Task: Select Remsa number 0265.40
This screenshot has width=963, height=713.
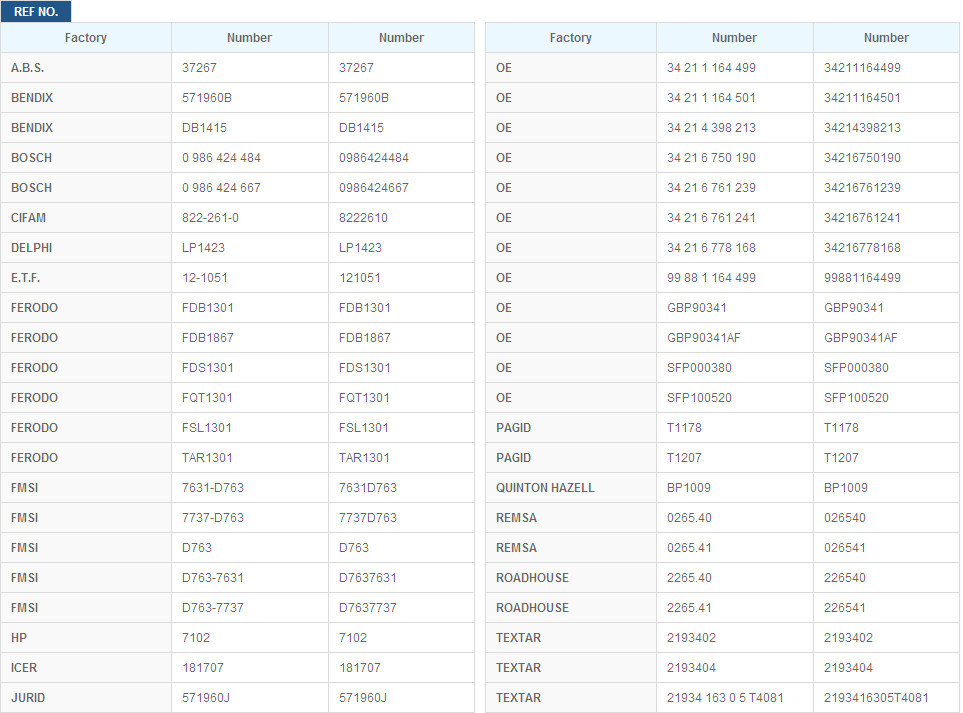Action: 689,518
